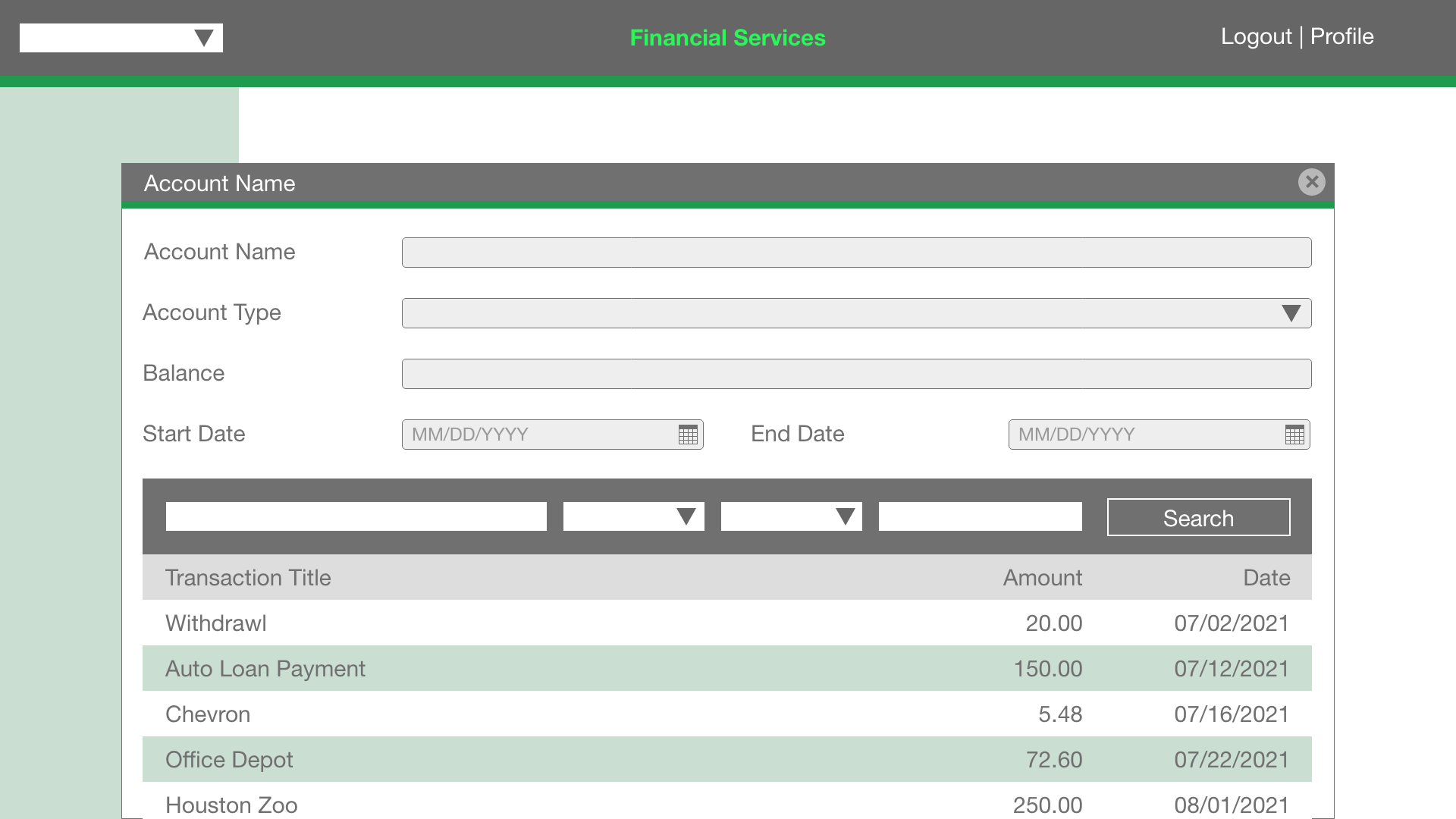The width and height of the screenshot is (1456, 819).
Task: Open the Profile page
Action: [1342, 36]
